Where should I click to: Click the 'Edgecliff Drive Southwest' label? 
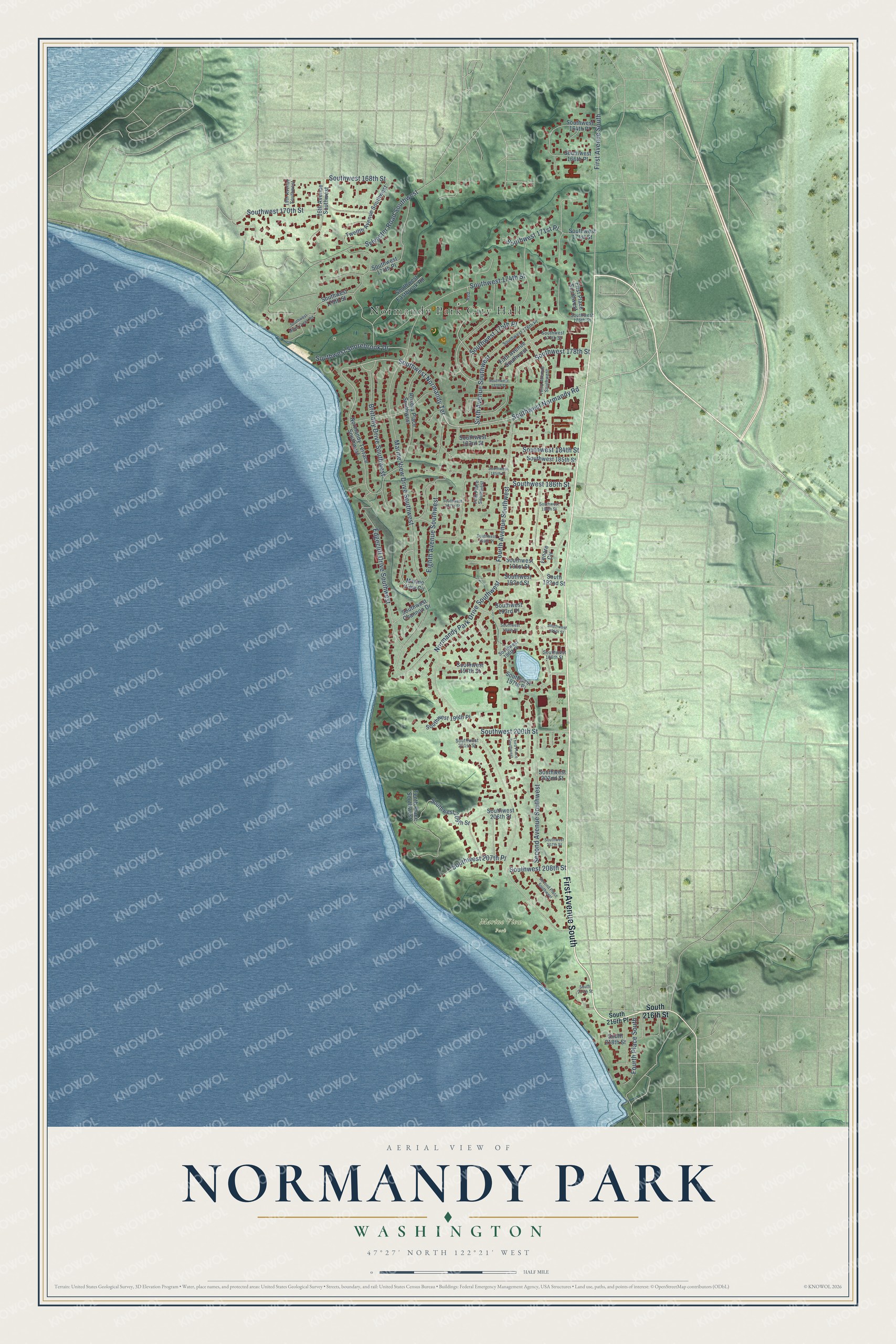tap(381, 566)
